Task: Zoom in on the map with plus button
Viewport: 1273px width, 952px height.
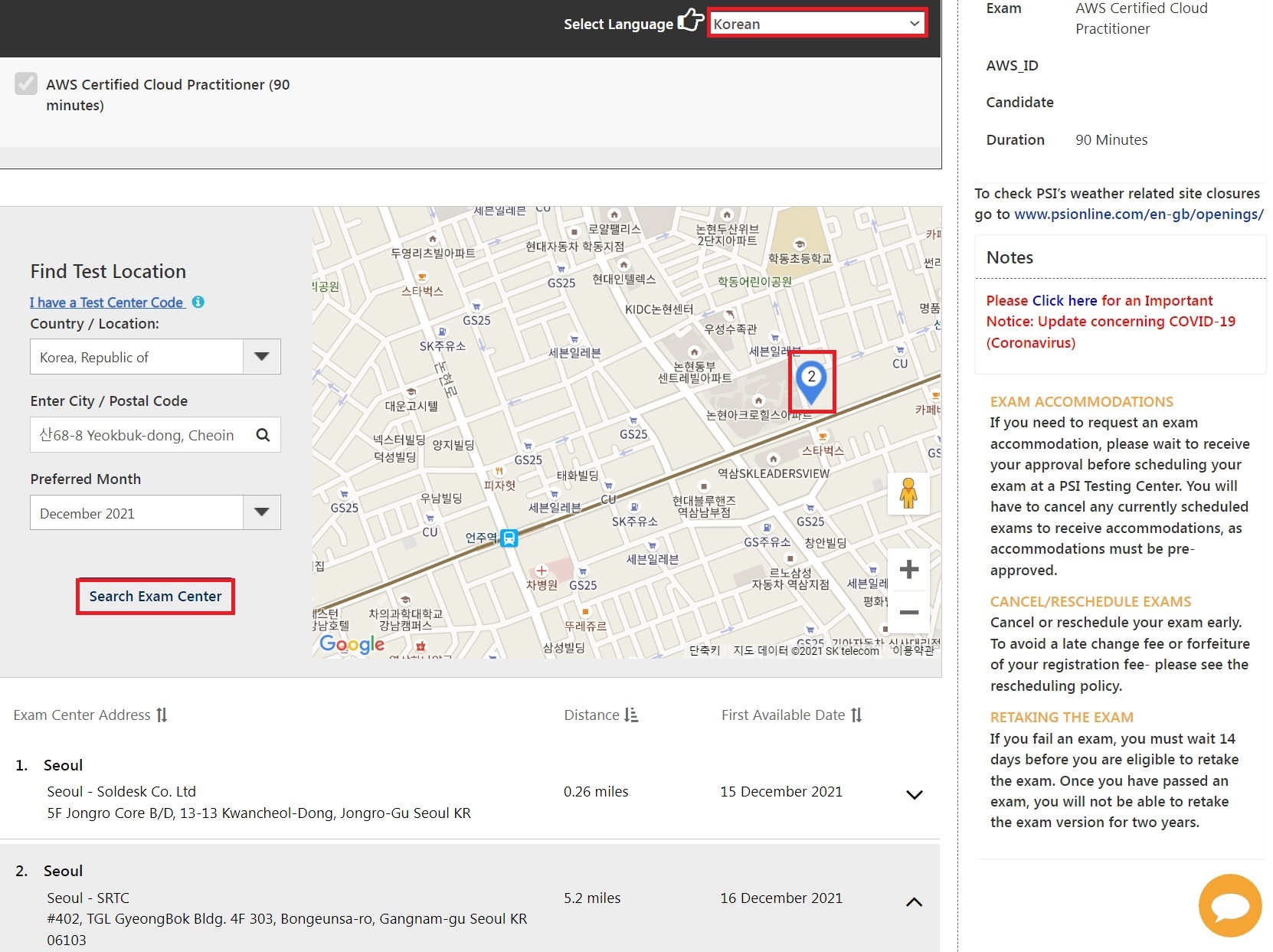Action: pos(909,570)
